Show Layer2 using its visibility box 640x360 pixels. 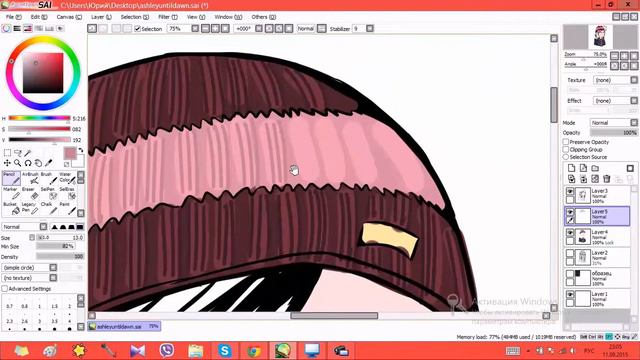point(570,253)
